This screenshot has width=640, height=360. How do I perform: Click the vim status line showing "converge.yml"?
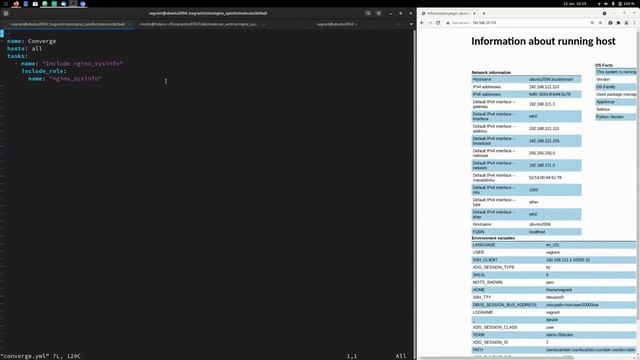click(40, 356)
